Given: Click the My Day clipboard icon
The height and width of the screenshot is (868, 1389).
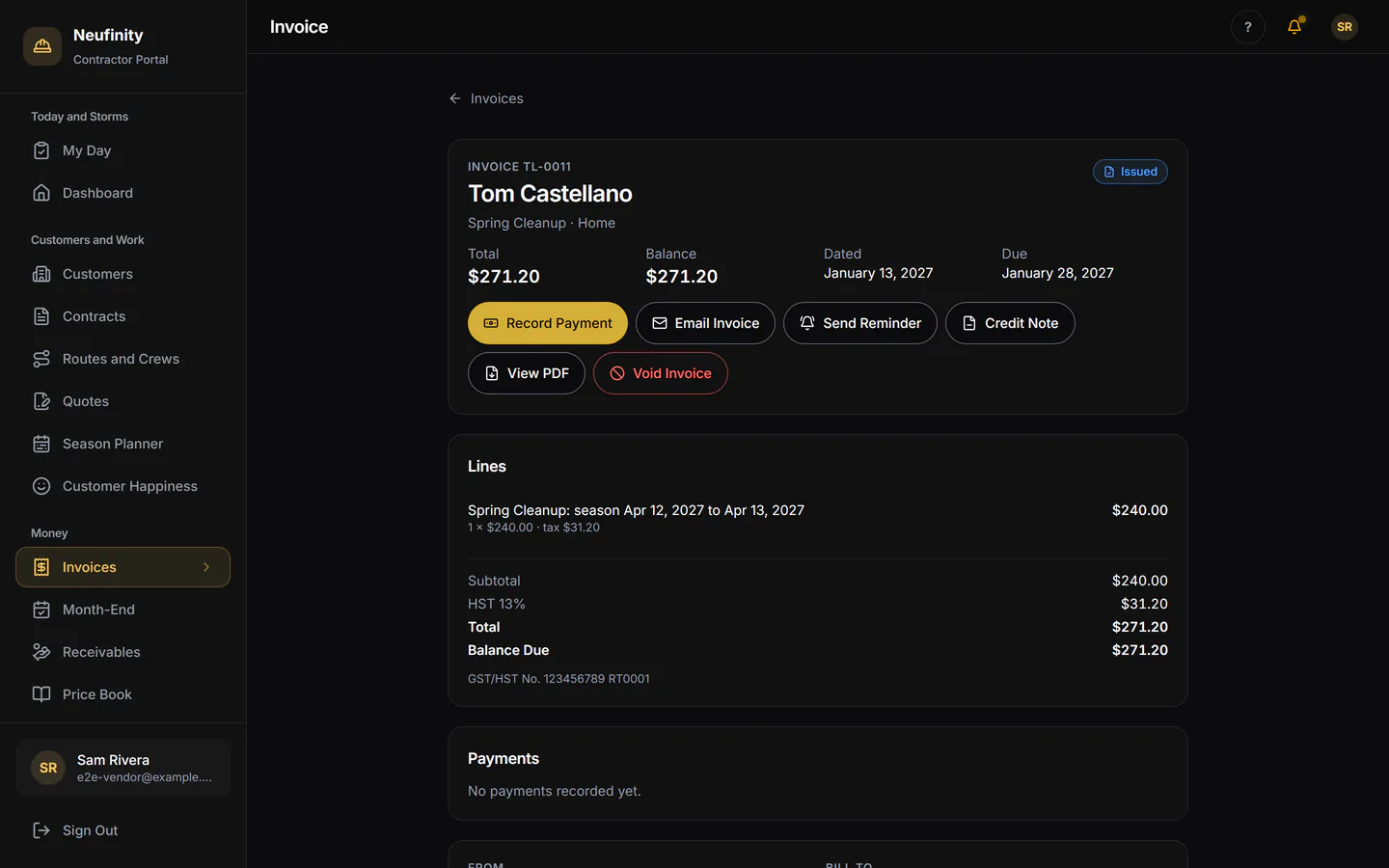Looking at the screenshot, I should (41, 150).
